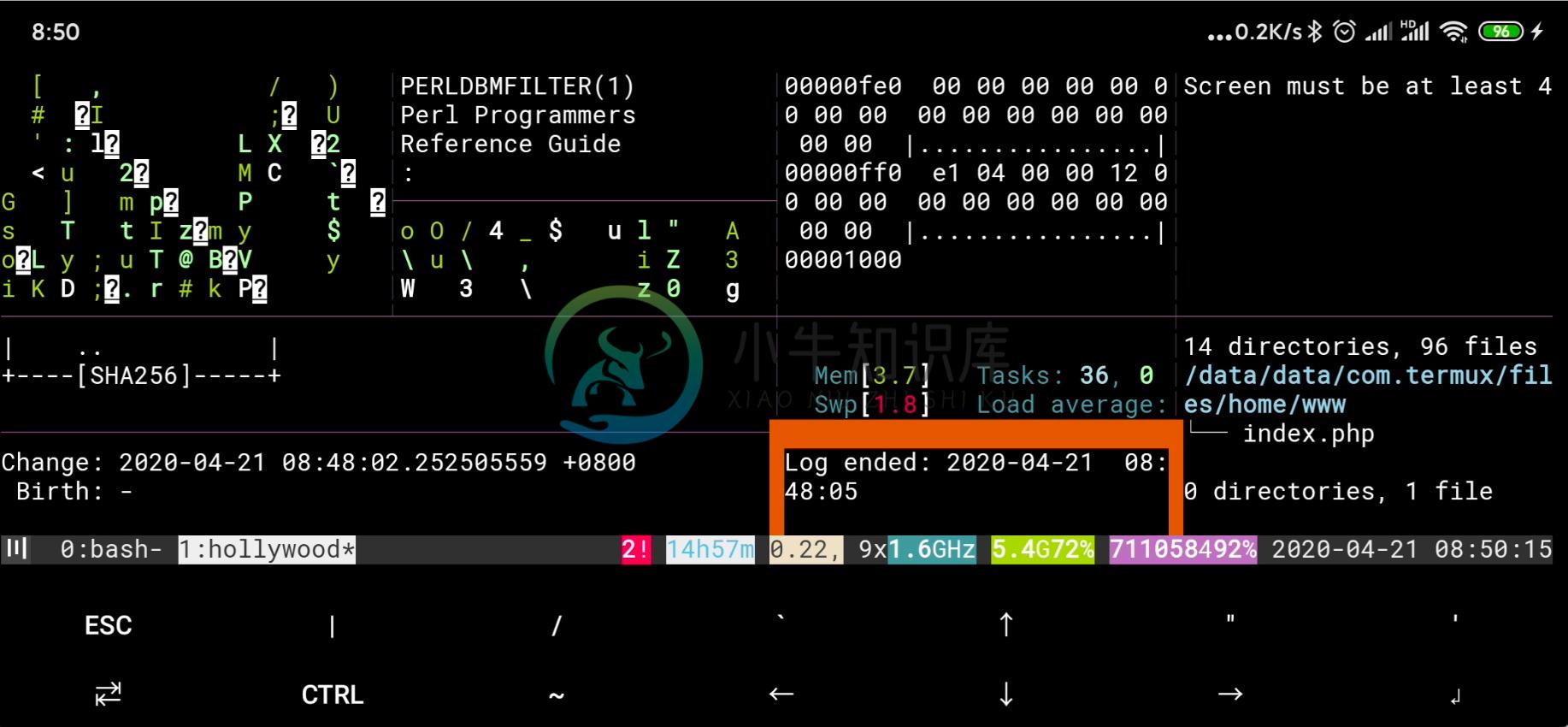Select tmux window 1:hollywood
This screenshot has height=727, width=1568.
pos(266,549)
